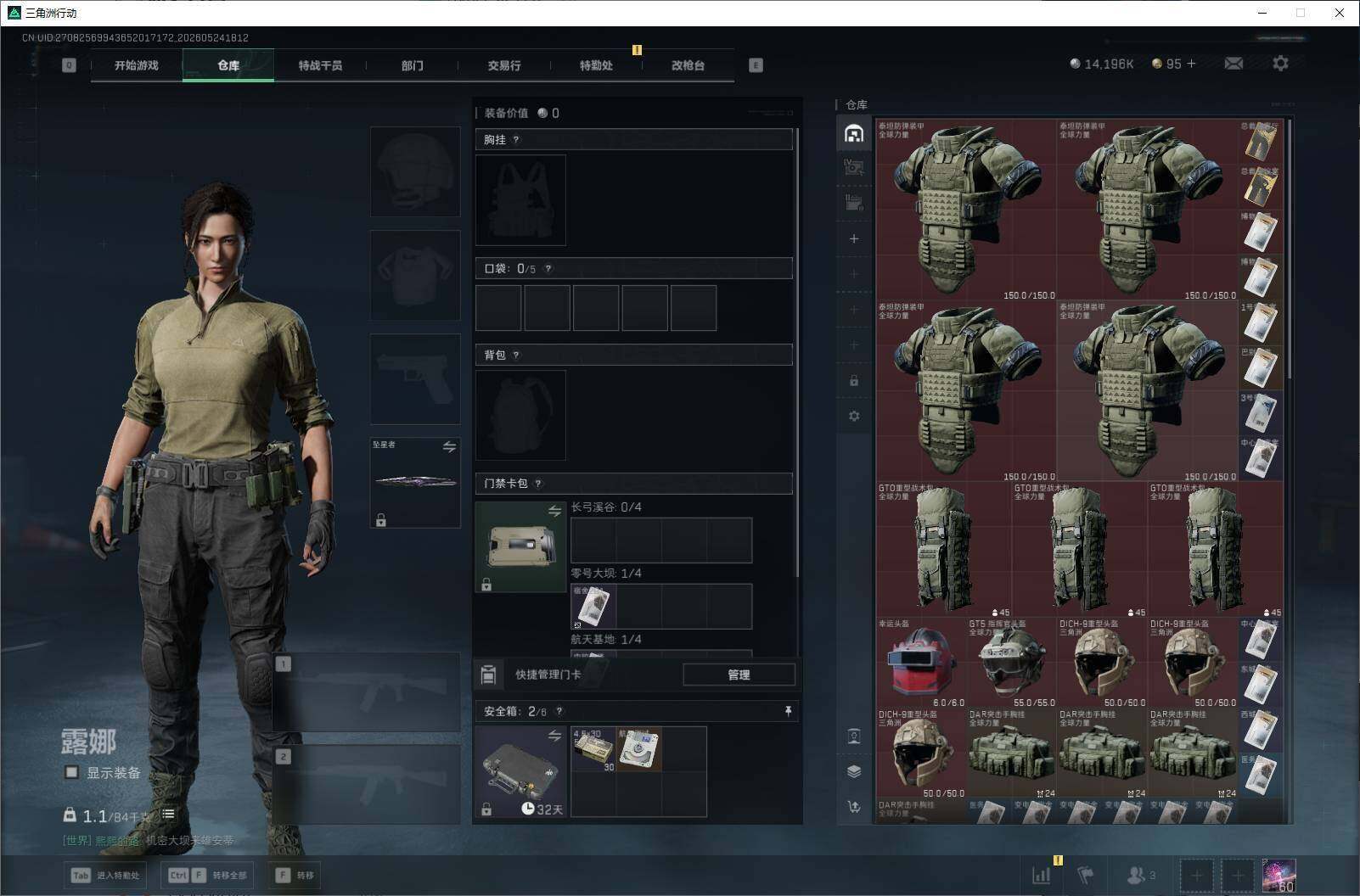Switch to the 特战干员 tab
The width and height of the screenshot is (1360, 896).
(320, 65)
